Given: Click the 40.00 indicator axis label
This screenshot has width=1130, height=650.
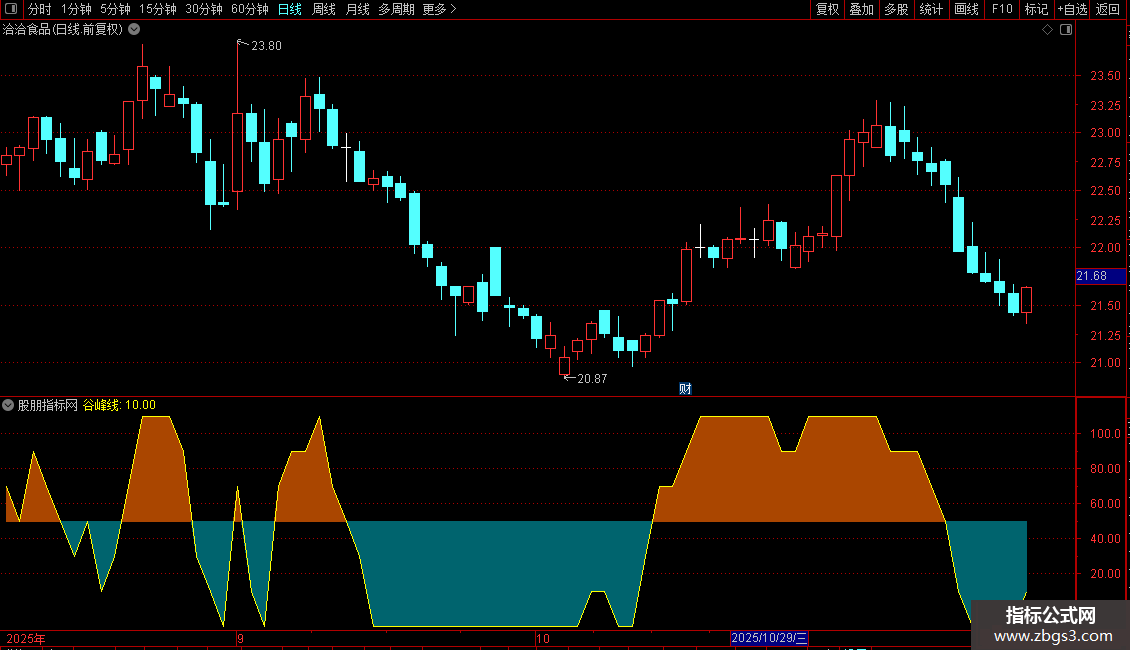Looking at the screenshot, I should coord(1105,539).
